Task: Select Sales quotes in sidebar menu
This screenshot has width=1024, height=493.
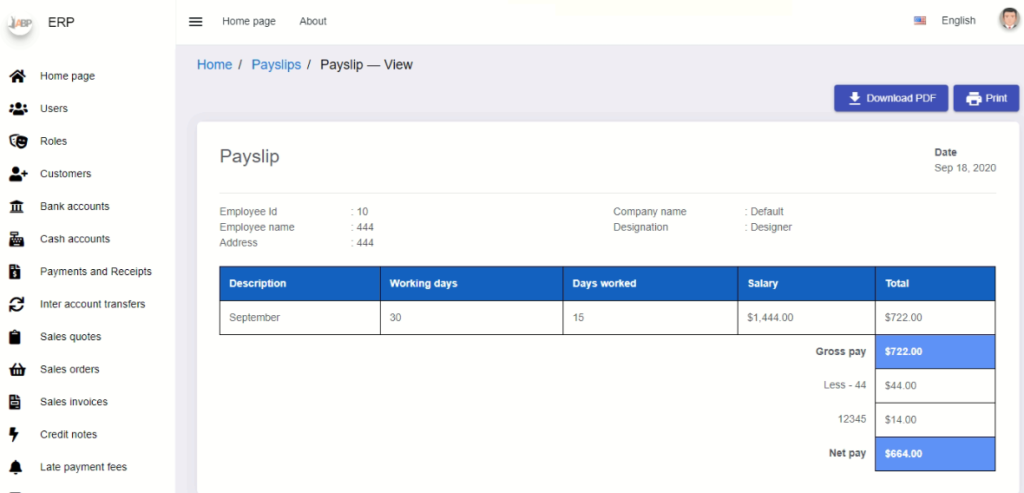Action: (71, 337)
